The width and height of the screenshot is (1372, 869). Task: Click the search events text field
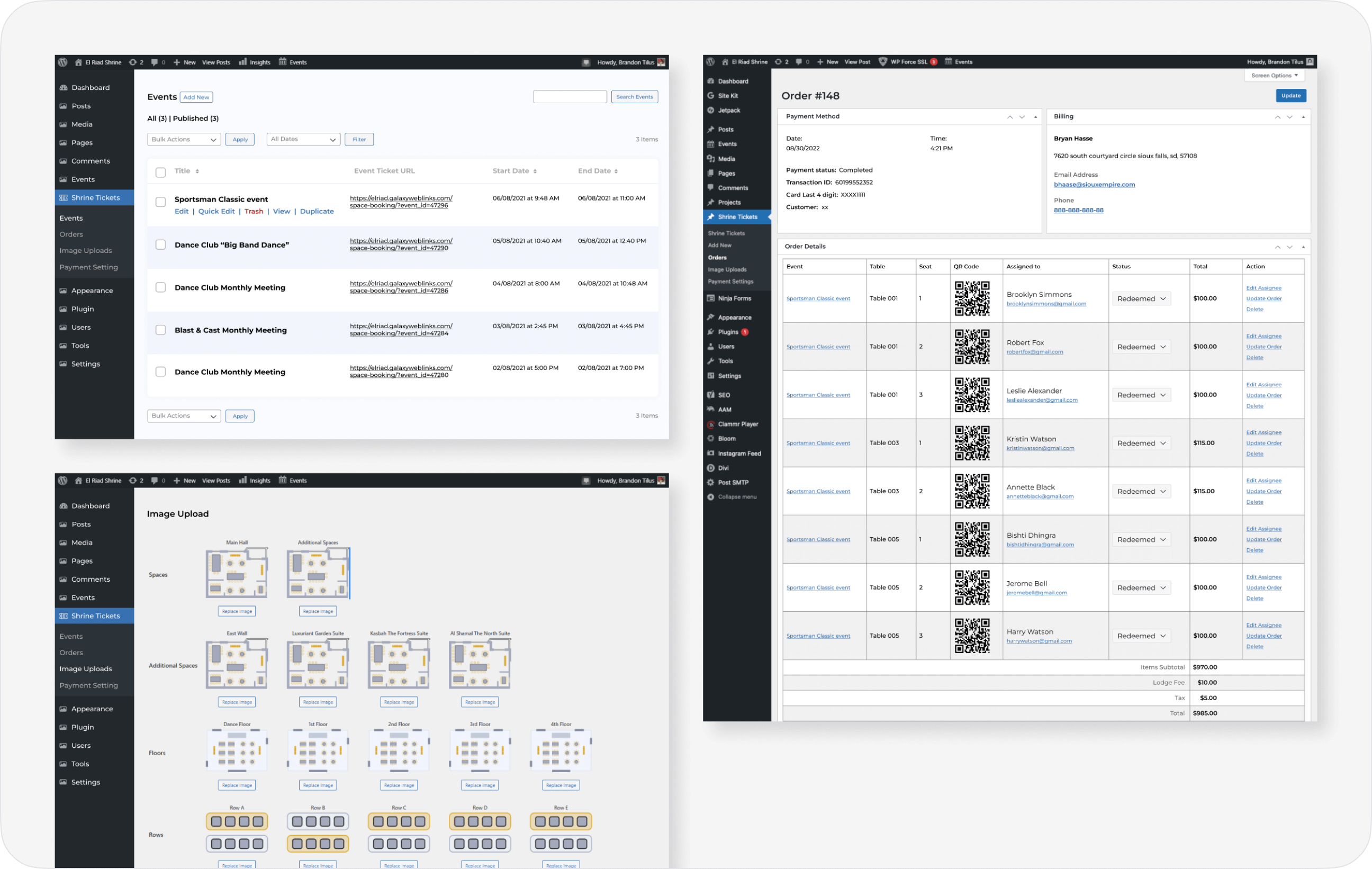(570, 97)
